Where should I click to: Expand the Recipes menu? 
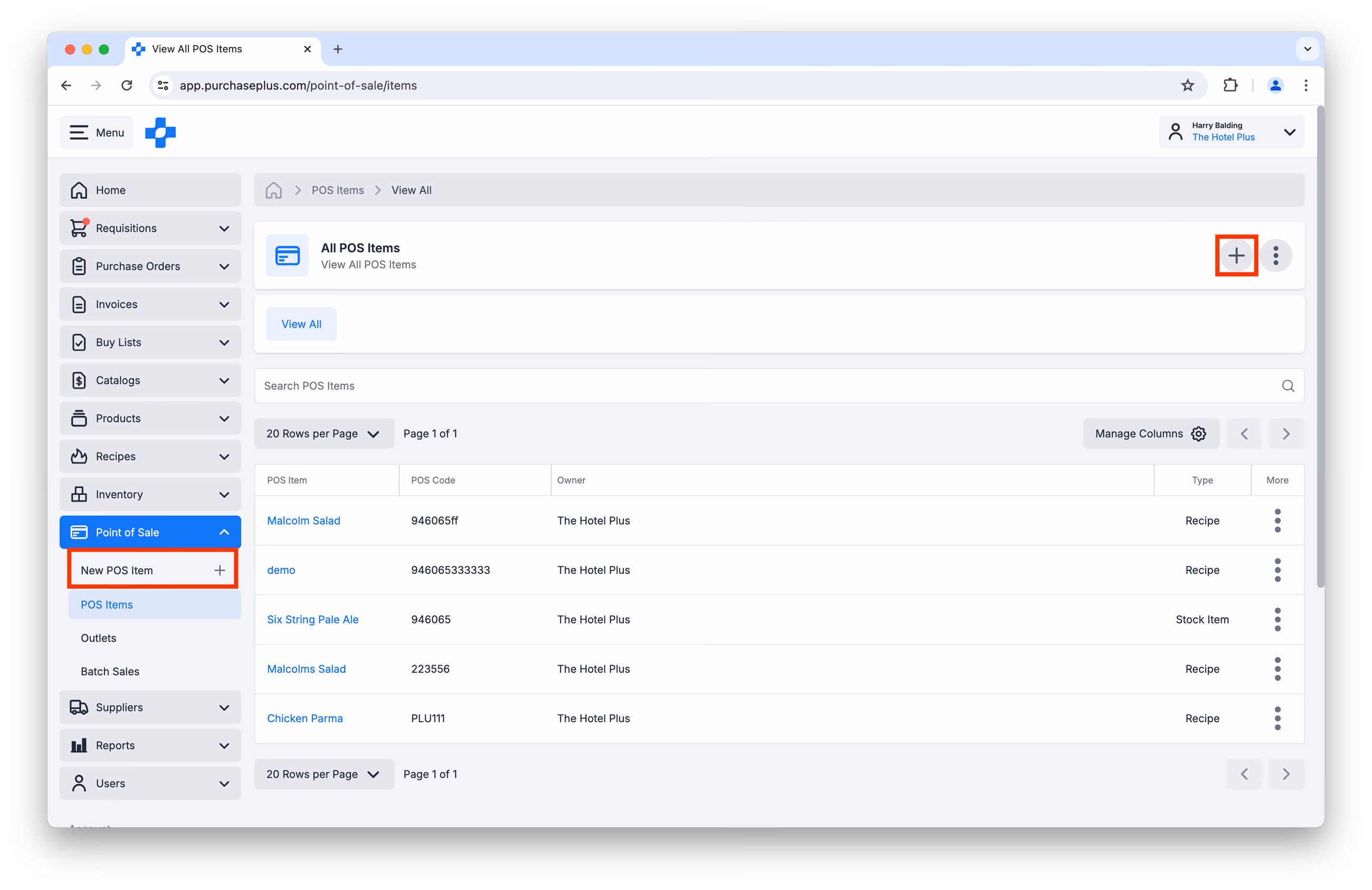click(x=150, y=457)
